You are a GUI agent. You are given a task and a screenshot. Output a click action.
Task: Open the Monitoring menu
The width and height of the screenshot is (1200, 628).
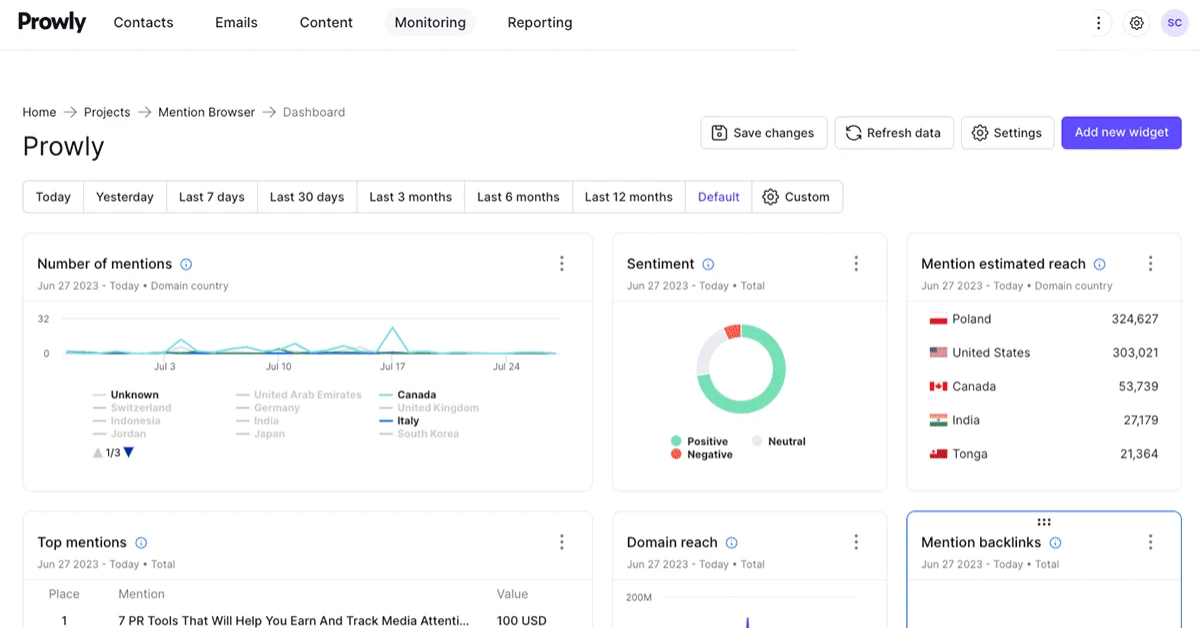[430, 22]
